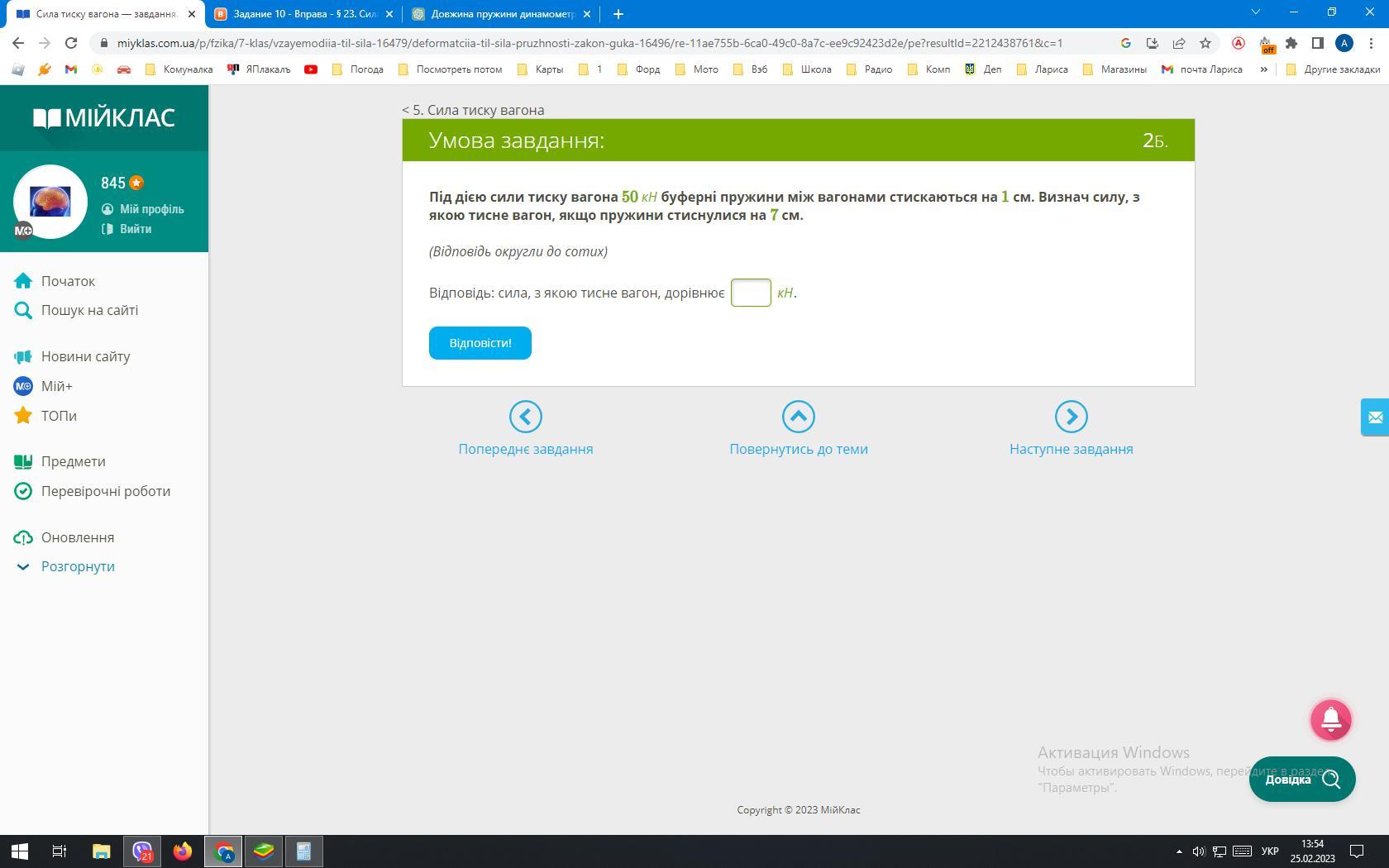Close the Довжина пружини tab
The width and height of the screenshot is (1389, 868).
(x=587, y=14)
